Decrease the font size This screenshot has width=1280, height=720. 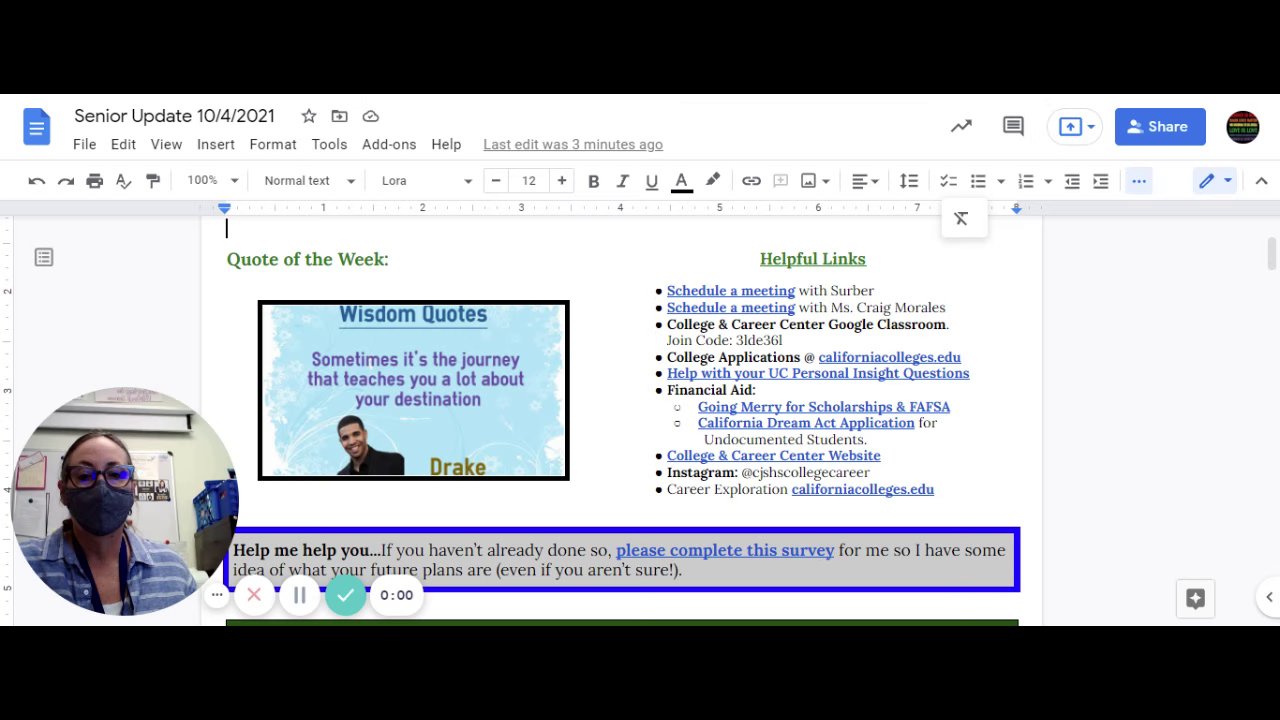tap(496, 181)
